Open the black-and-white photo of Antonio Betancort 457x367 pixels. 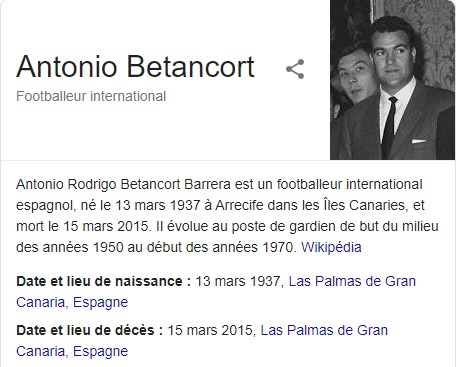pyautogui.click(x=392, y=80)
